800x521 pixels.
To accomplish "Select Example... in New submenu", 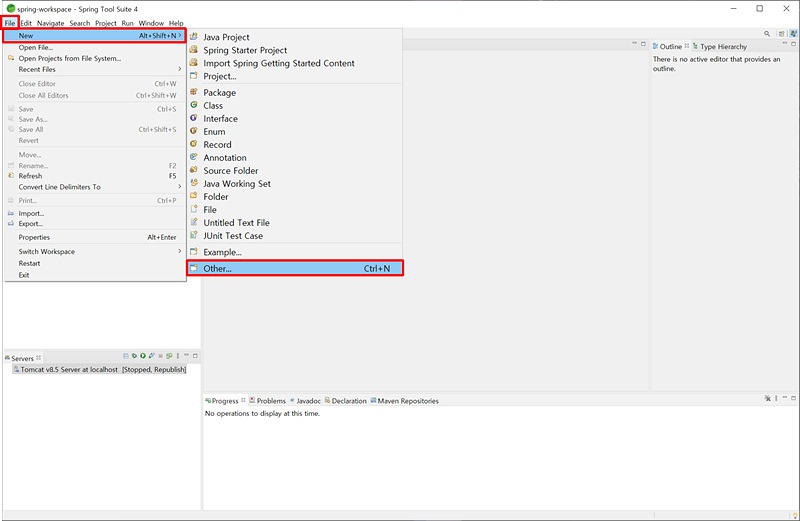I will point(295,252).
